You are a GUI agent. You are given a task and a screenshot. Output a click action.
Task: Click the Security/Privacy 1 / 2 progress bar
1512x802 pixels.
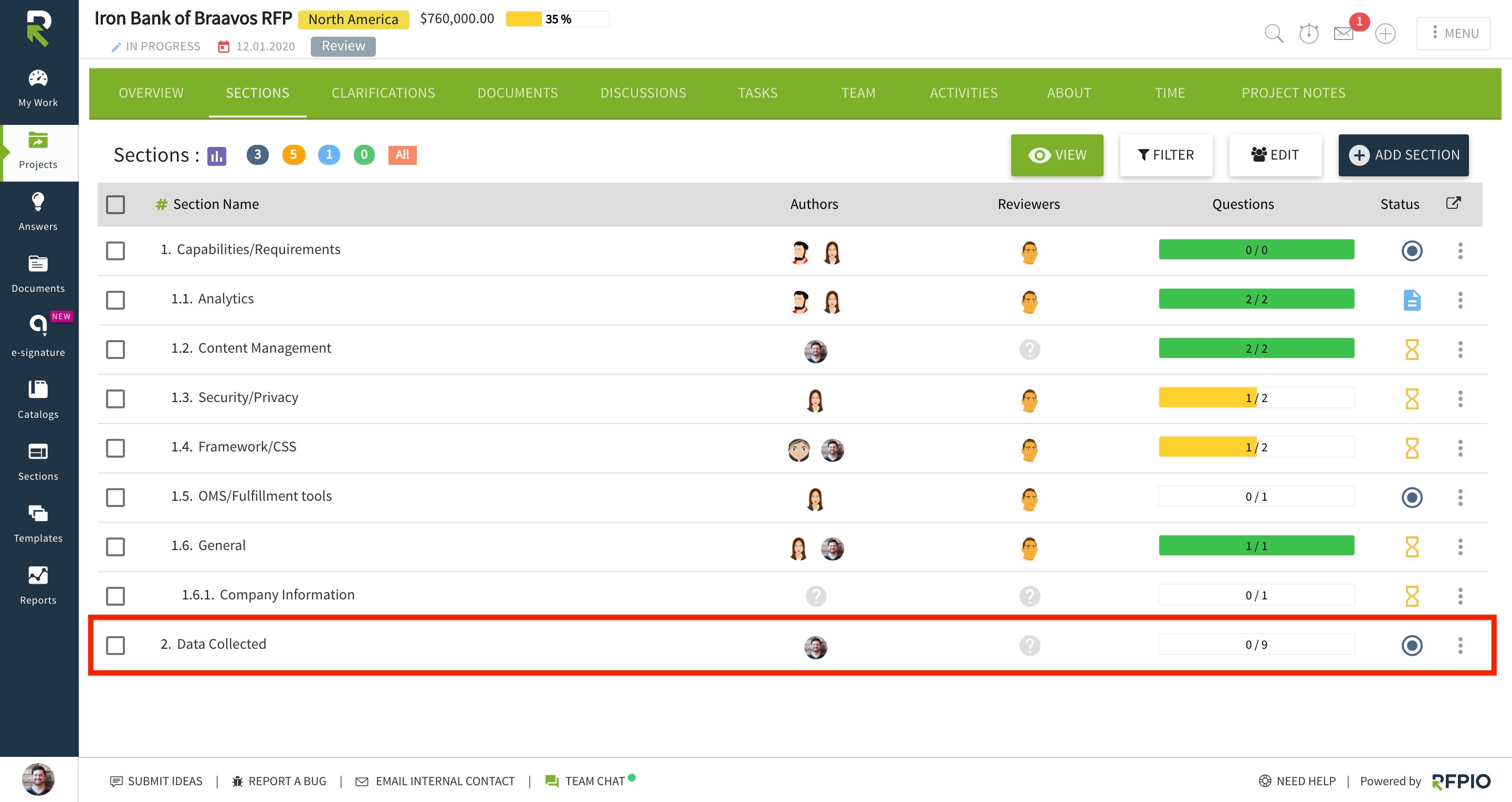pos(1256,398)
